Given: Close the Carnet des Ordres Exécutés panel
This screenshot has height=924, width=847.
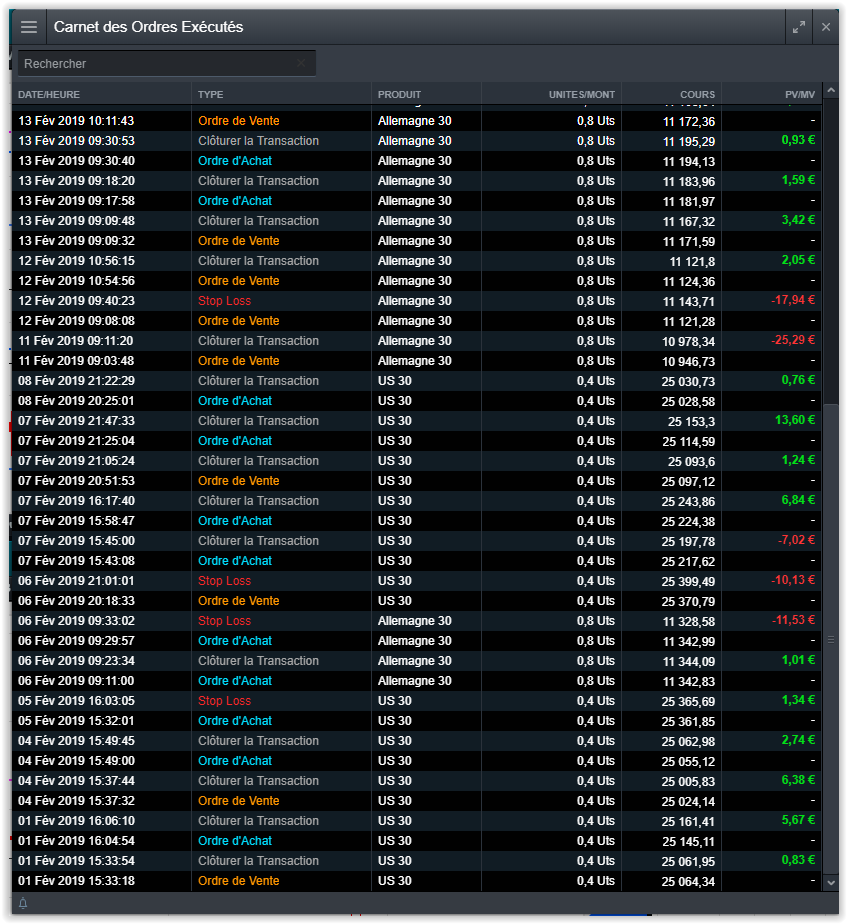Looking at the screenshot, I should (x=826, y=27).
